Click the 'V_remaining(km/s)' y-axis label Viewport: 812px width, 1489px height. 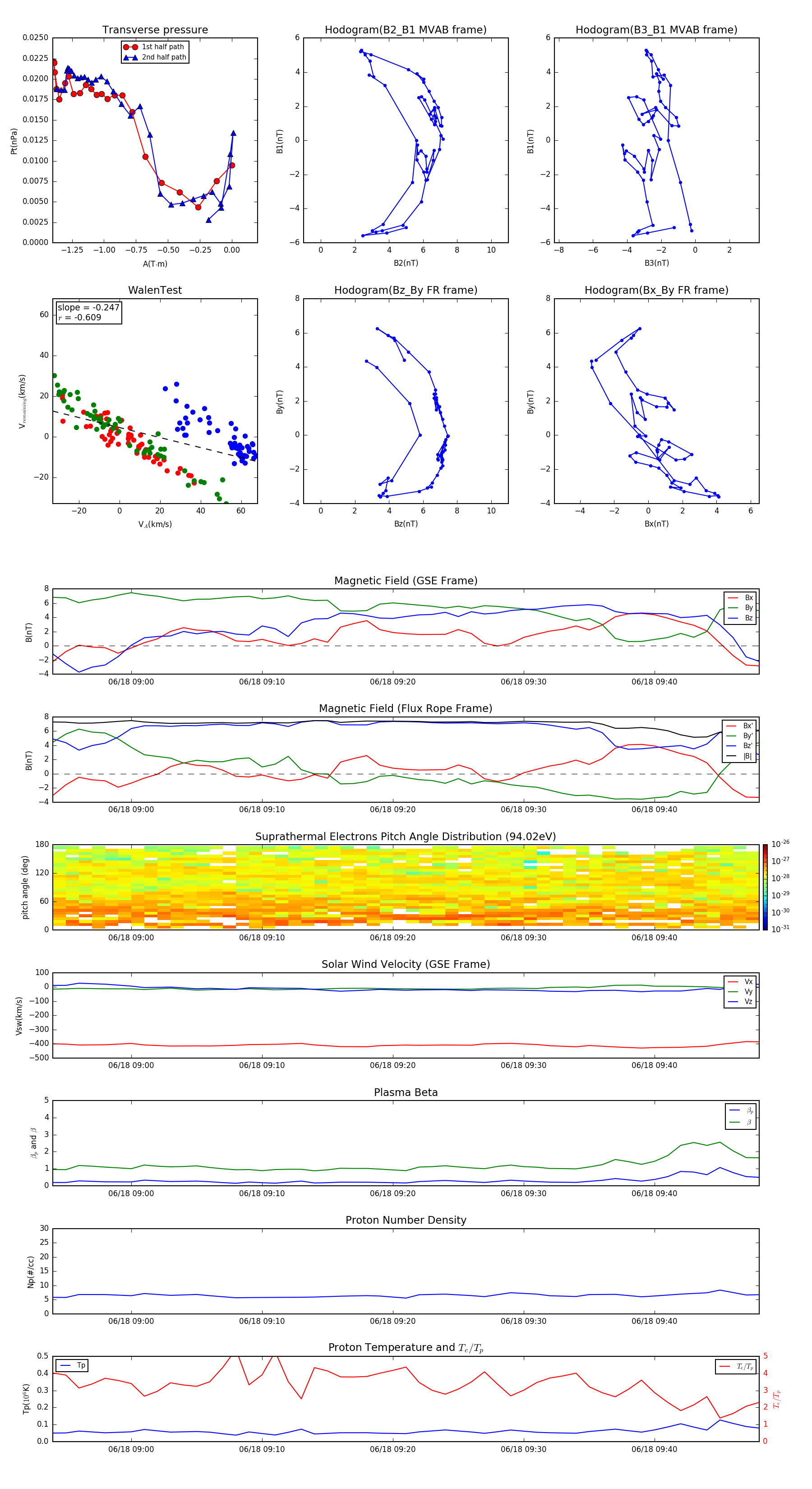coord(23,401)
